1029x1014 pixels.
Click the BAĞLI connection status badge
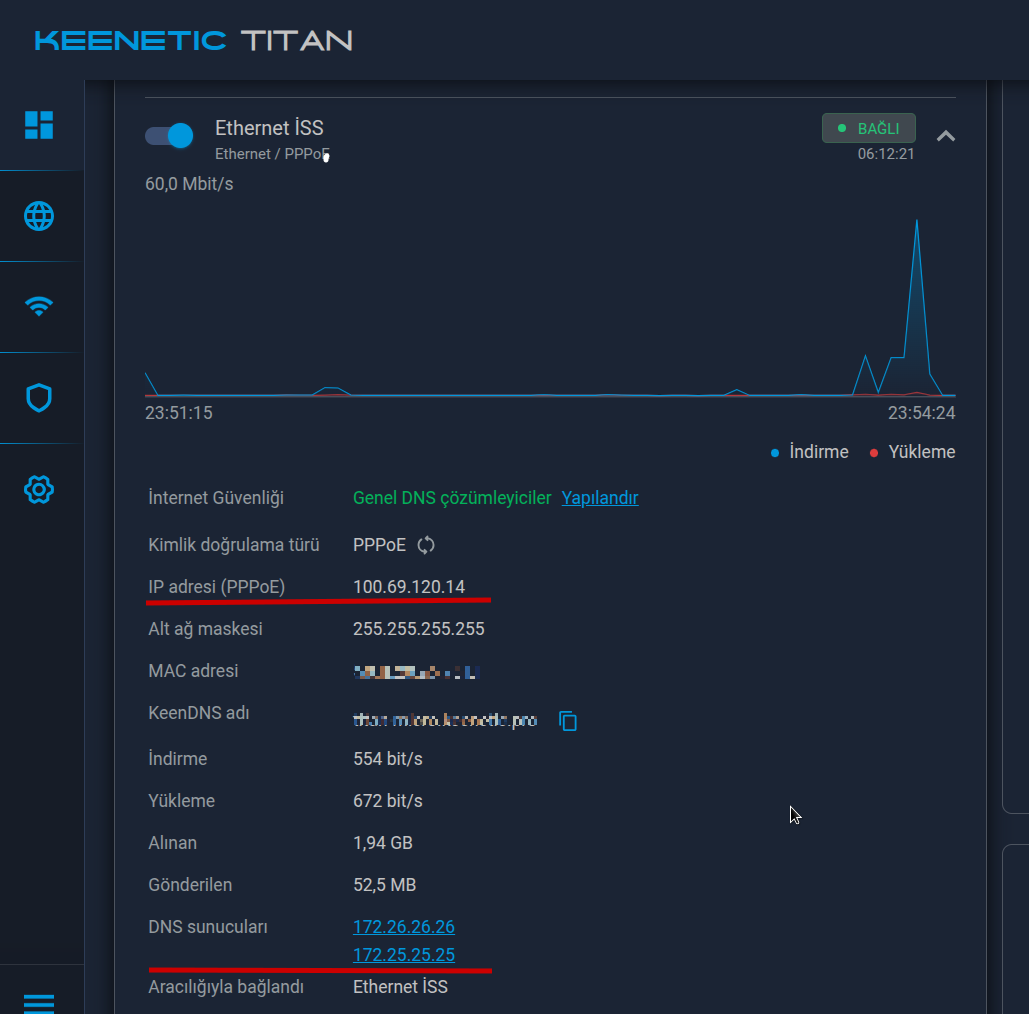coord(869,128)
